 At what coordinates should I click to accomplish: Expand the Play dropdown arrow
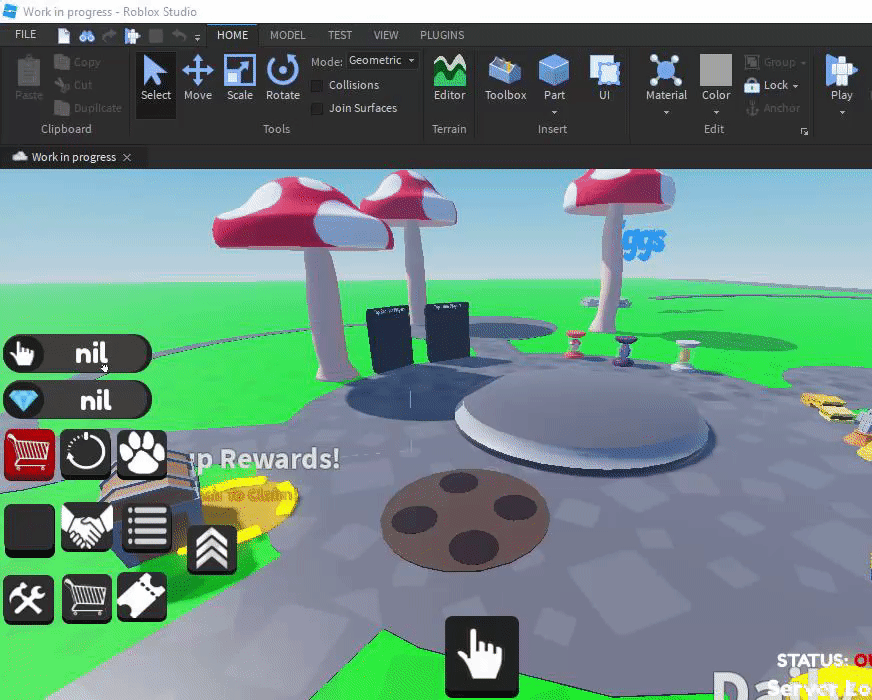842,113
